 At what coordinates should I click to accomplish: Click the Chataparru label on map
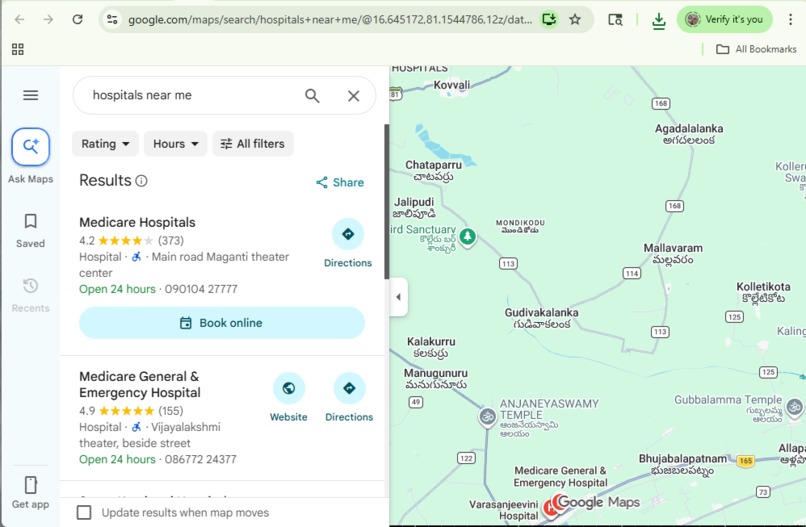[x=433, y=171]
